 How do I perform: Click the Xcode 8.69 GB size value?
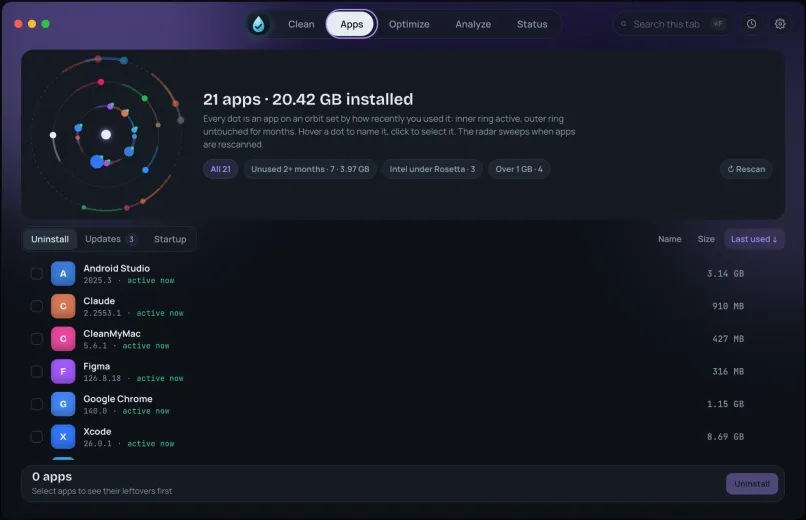pos(725,437)
